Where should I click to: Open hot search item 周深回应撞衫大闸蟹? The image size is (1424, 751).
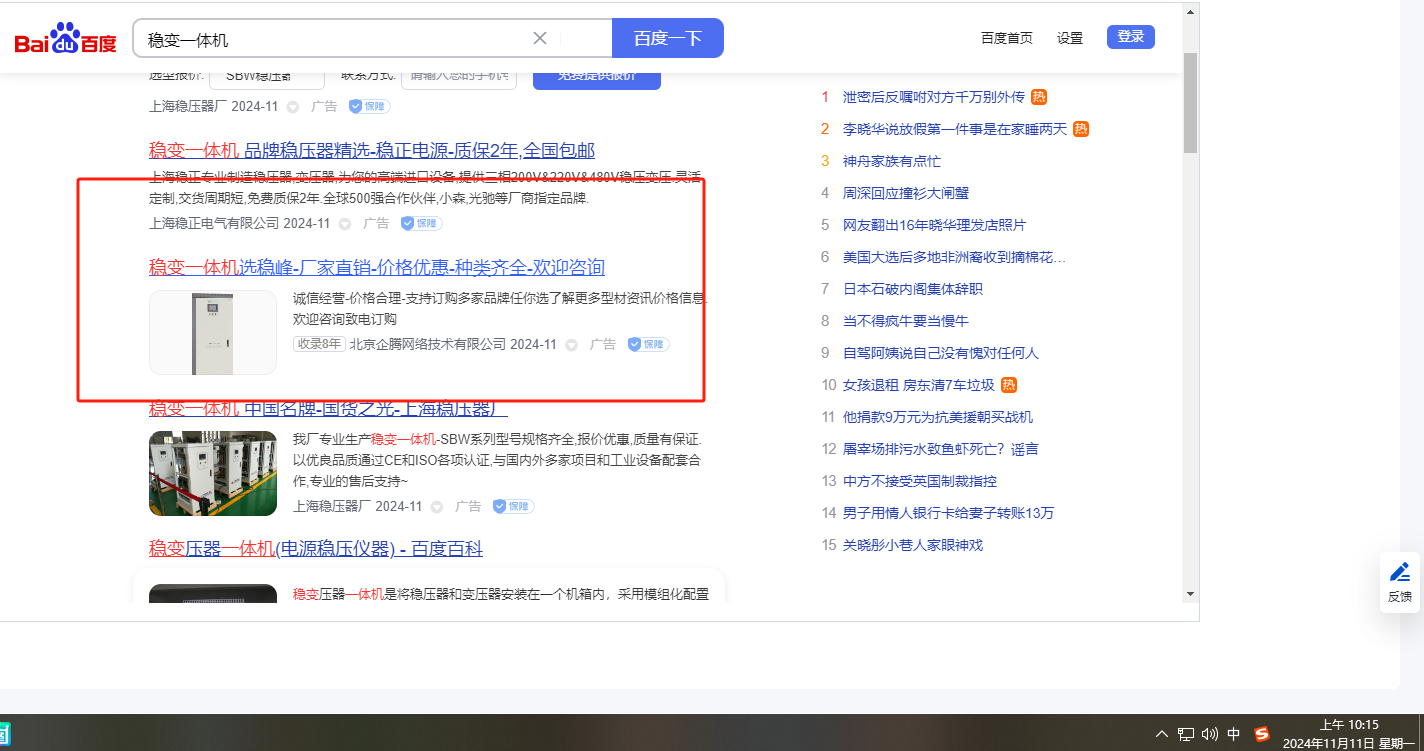(x=905, y=193)
